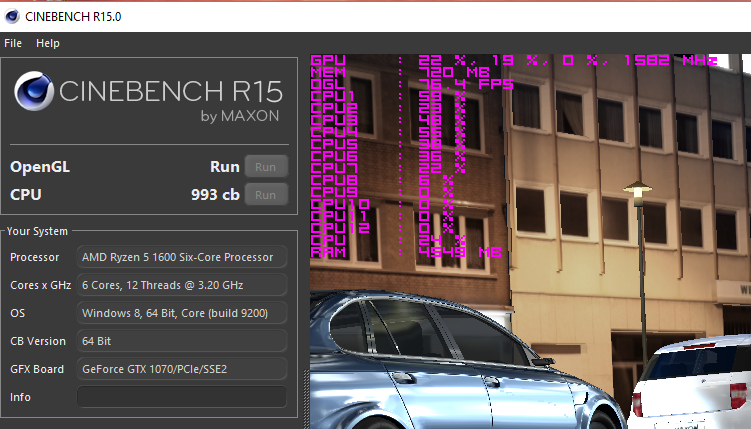Click the by MAXON text
The width and height of the screenshot is (751, 429).
[x=240, y=116]
